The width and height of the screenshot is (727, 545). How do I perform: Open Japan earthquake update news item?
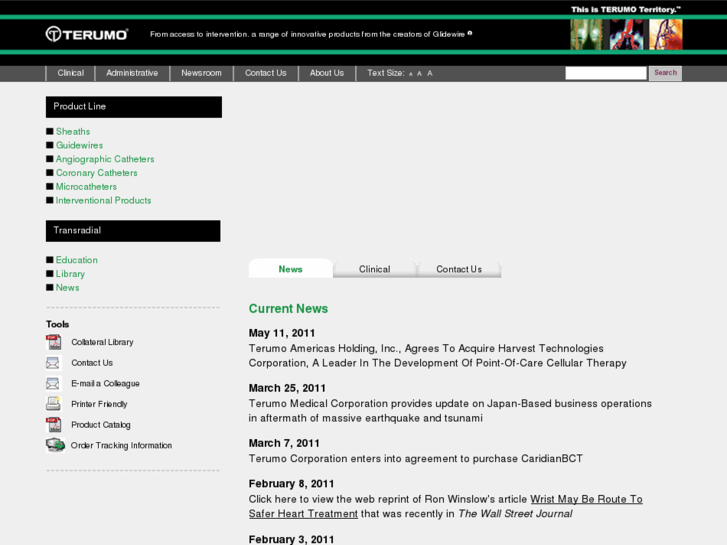coord(450,411)
